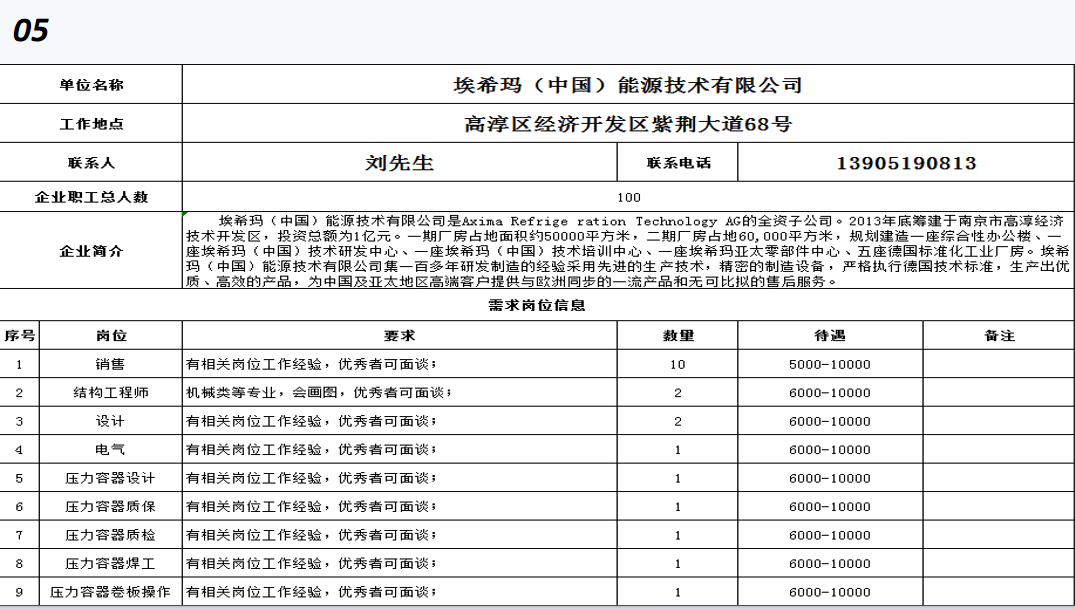Image resolution: width=1075 pixels, height=609 pixels.
Task: Select the 要求 column header
Action: pyautogui.click(x=399, y=336)
